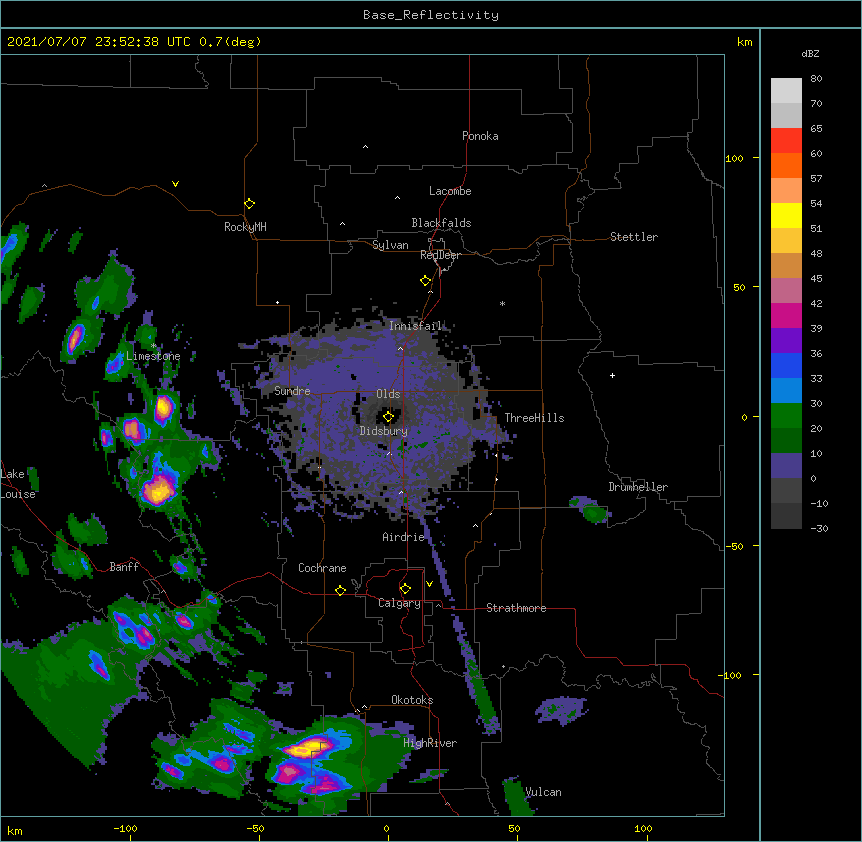Click the RockyMH label
The width and height of the screenshot is (862, 842).
[x=245, y=227]
